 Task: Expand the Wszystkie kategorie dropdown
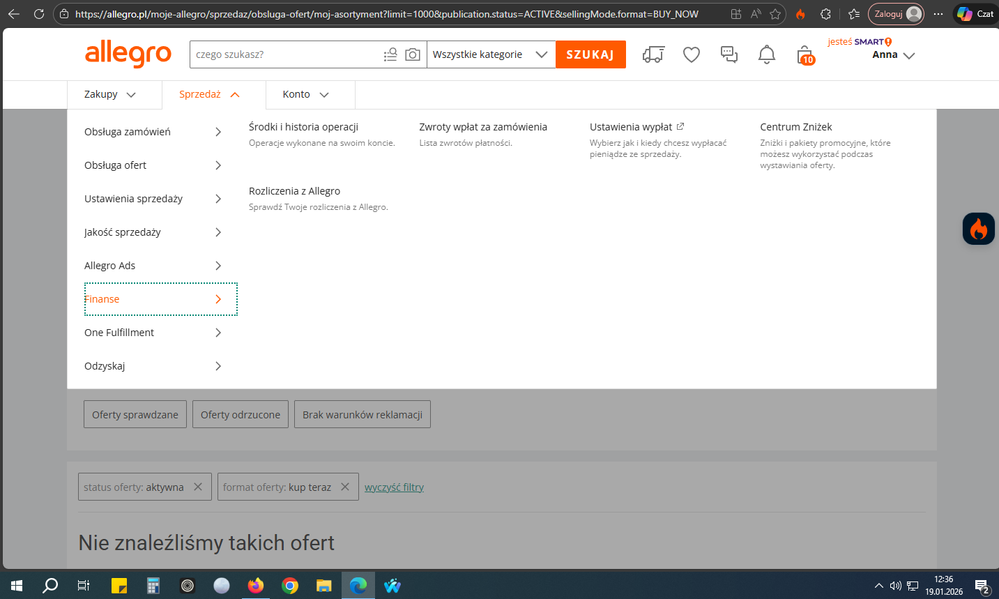tap(490, 55)
